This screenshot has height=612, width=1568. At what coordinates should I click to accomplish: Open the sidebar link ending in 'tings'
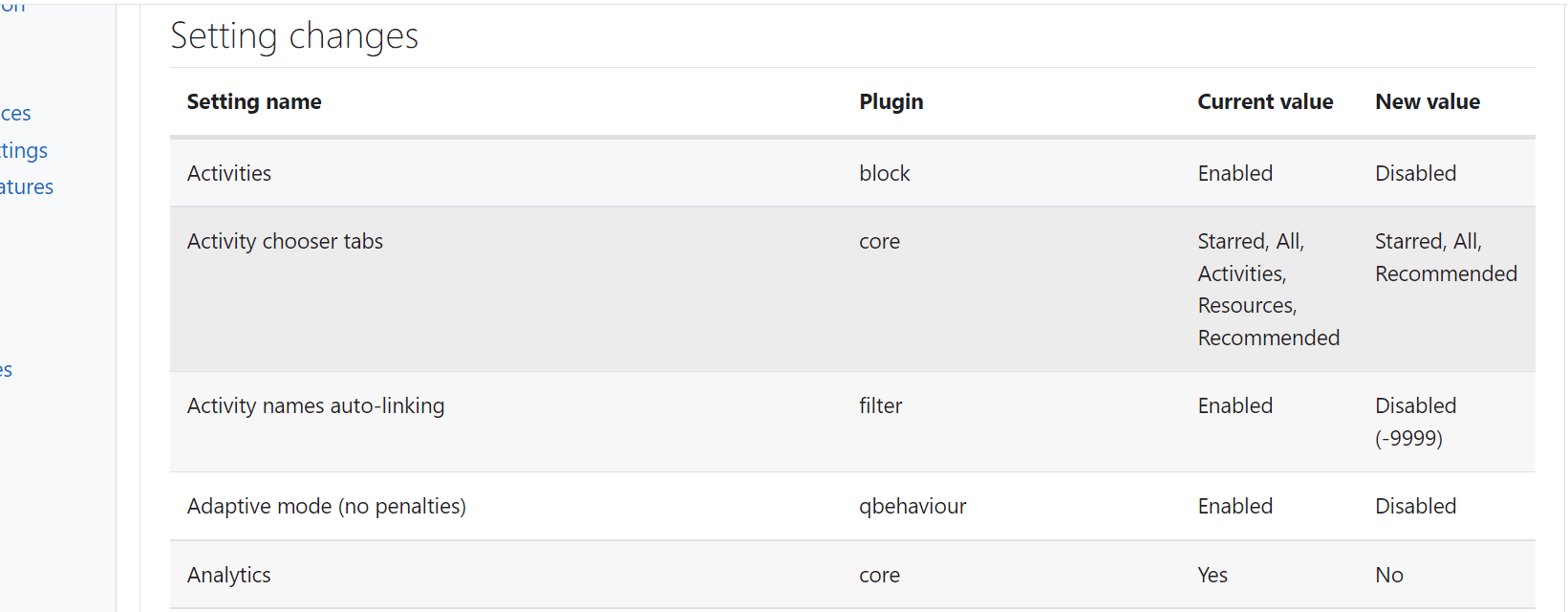(24, 151)
